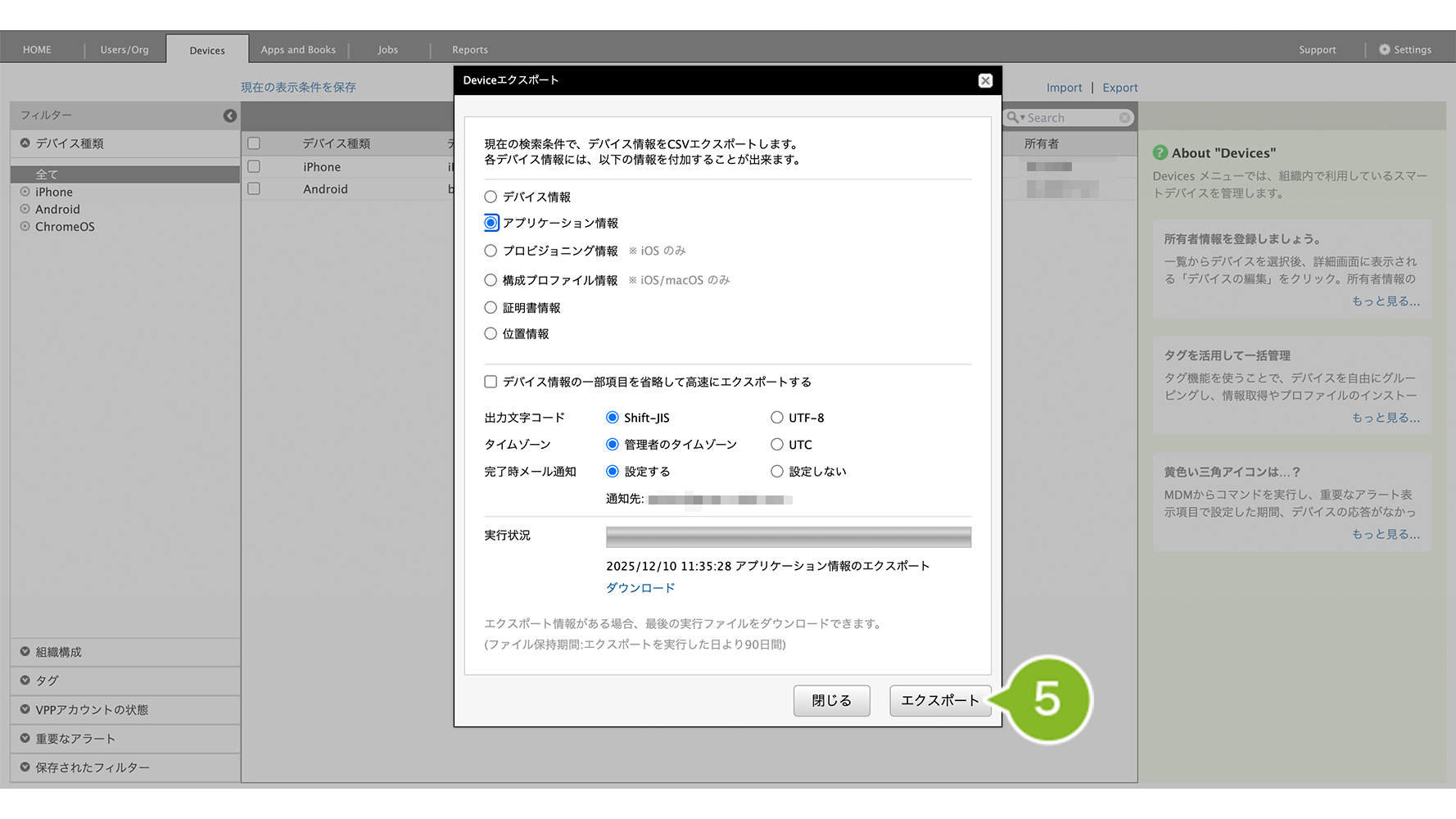Screen dimensions: 1456x819
Task: Click the About Devices help icon
Action: coord(1160,153)
